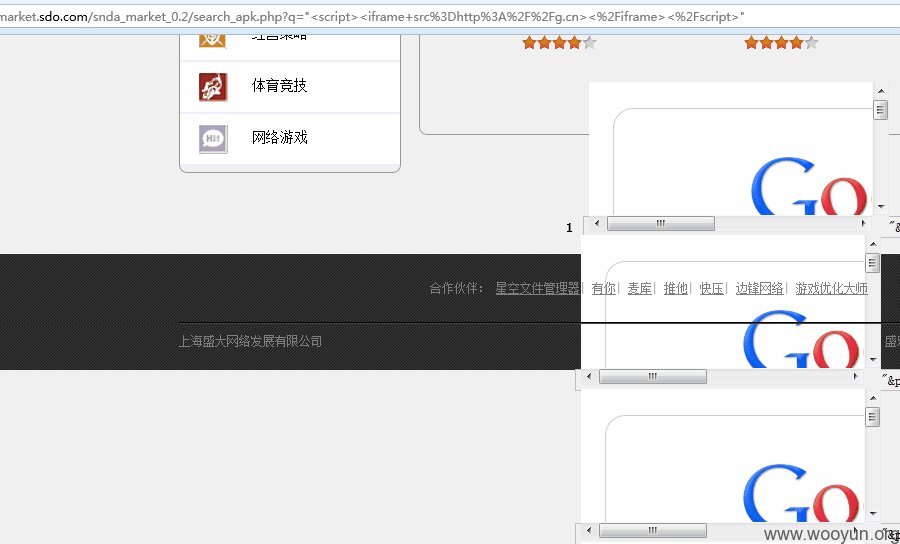The height and width of the screenshot is (544, 900).
Task: Click right arrow of first iframe's horizontal scrollbar
Action: pos(863,224)
